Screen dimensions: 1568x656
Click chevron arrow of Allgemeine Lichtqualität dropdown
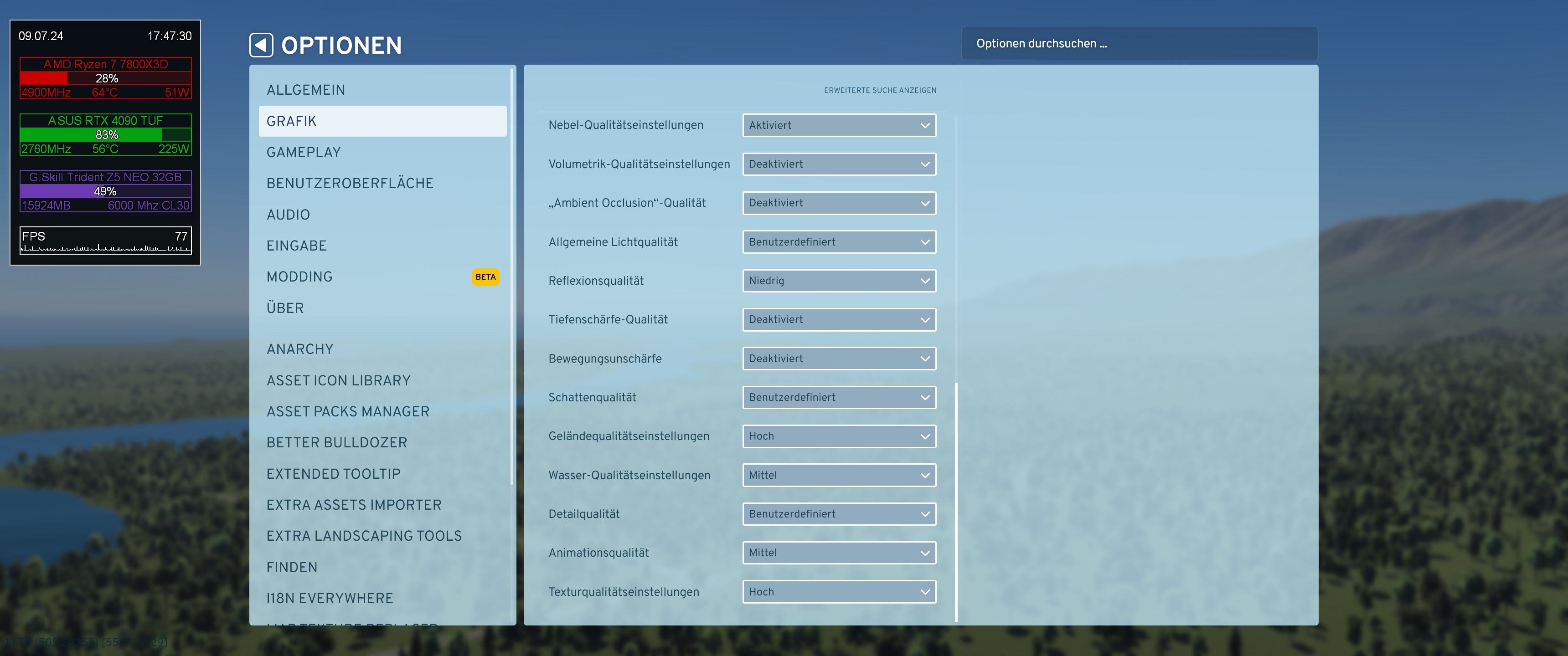[x=924, y=242]
